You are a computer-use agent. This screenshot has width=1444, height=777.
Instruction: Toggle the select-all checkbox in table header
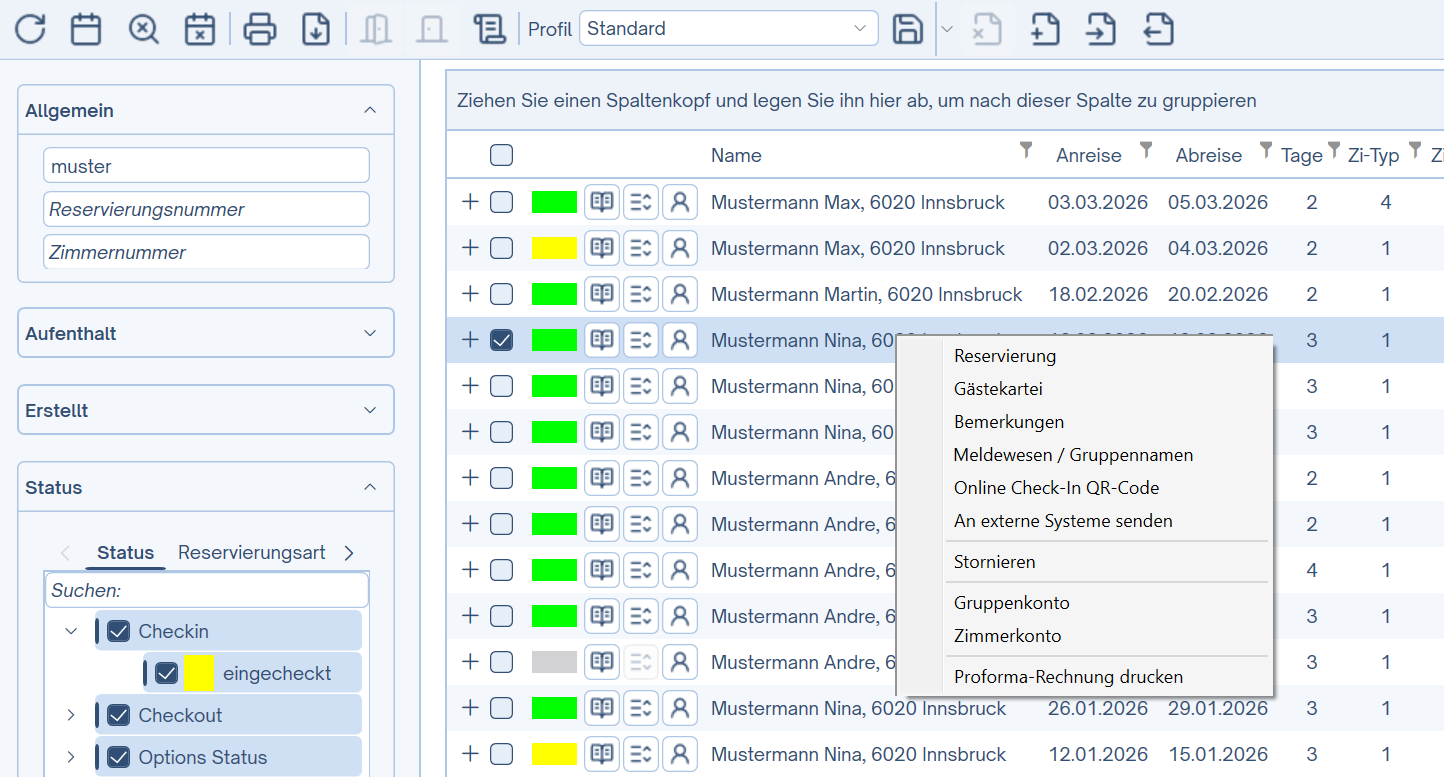click(x=502, y=155)
